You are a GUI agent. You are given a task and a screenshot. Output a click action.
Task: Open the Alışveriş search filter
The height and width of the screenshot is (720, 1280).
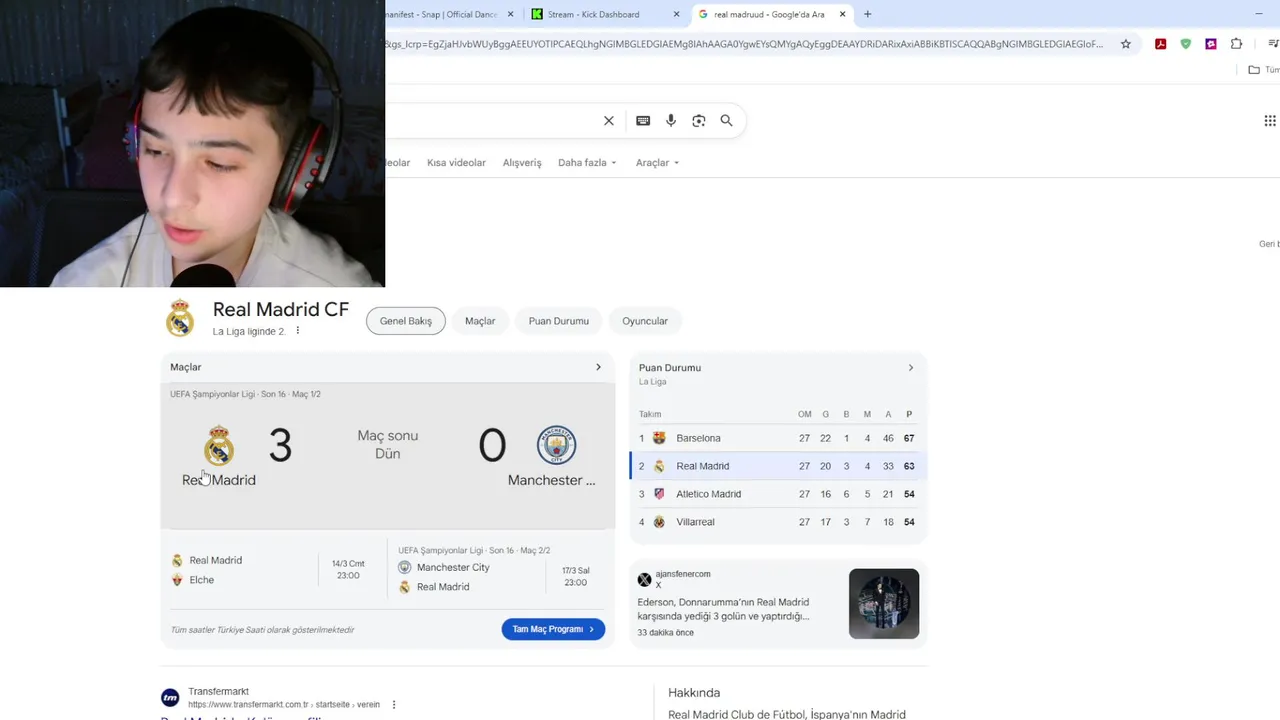tap(522, 163)
